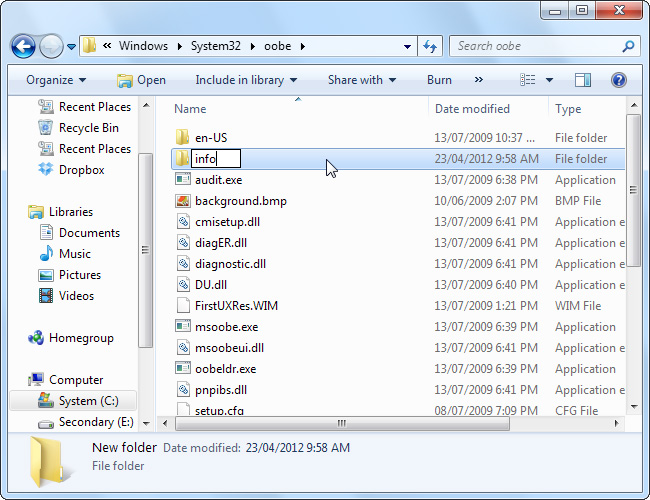Sort by Date modified column
Viewport: 650px width, 500px height.
pos(472,109)
